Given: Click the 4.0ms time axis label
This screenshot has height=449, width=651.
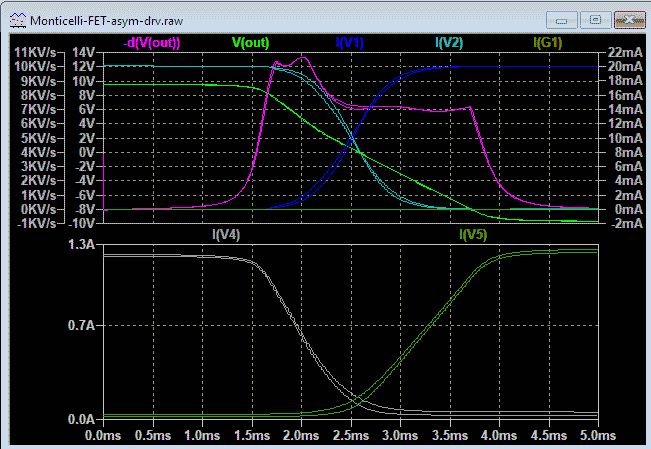Looking at the screenshot, I should (499, 436).
